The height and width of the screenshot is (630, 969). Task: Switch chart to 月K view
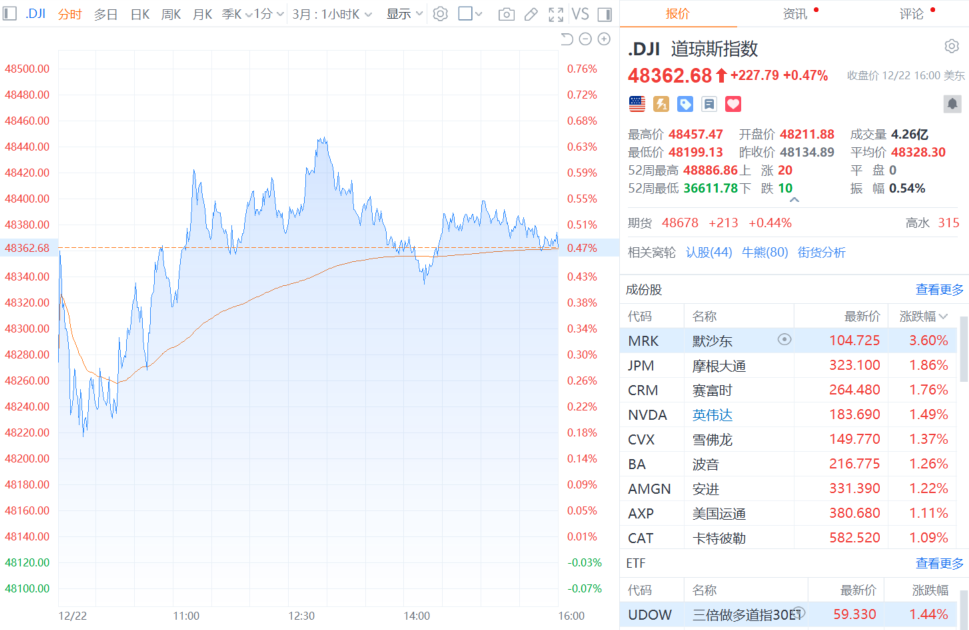(202, 14)
